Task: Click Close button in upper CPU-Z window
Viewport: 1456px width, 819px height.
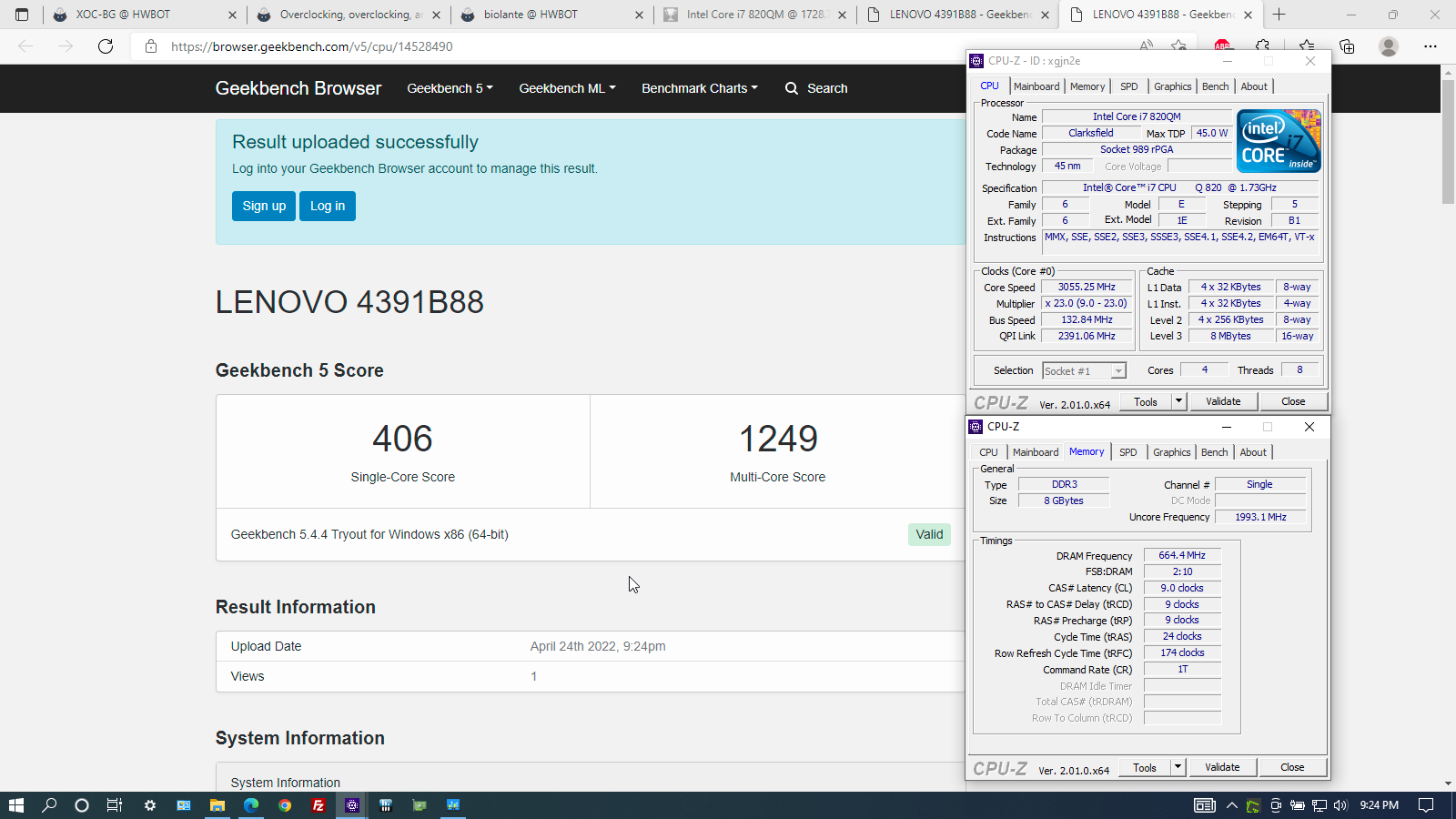Action: point(1293,401)
